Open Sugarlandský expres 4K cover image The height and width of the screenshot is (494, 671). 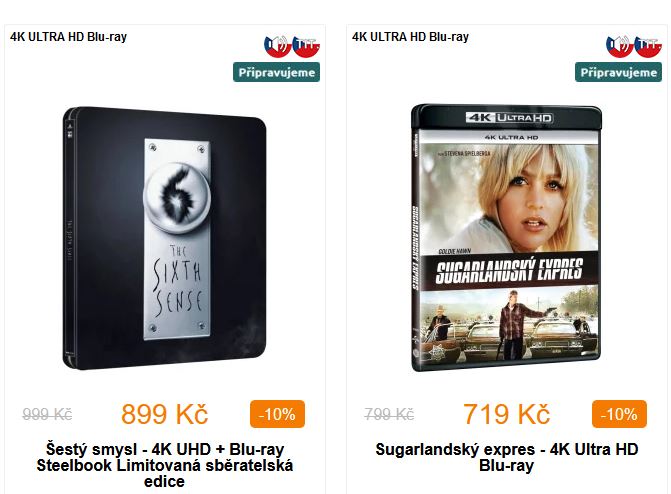pyautogui.click(x=506, y=238)
